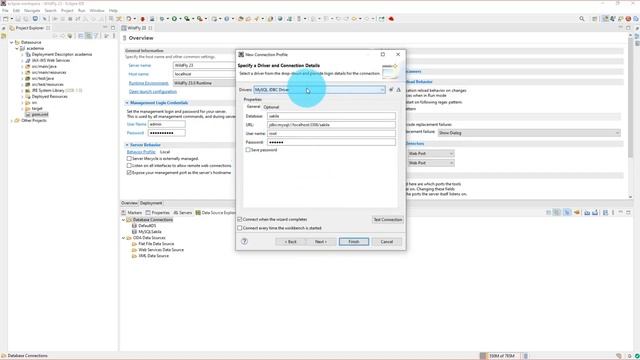Image resolution: width=640 pixels, height=360 pixels.
Task: Open the Show Dialog dropdown
Action: tap(529, 133)
